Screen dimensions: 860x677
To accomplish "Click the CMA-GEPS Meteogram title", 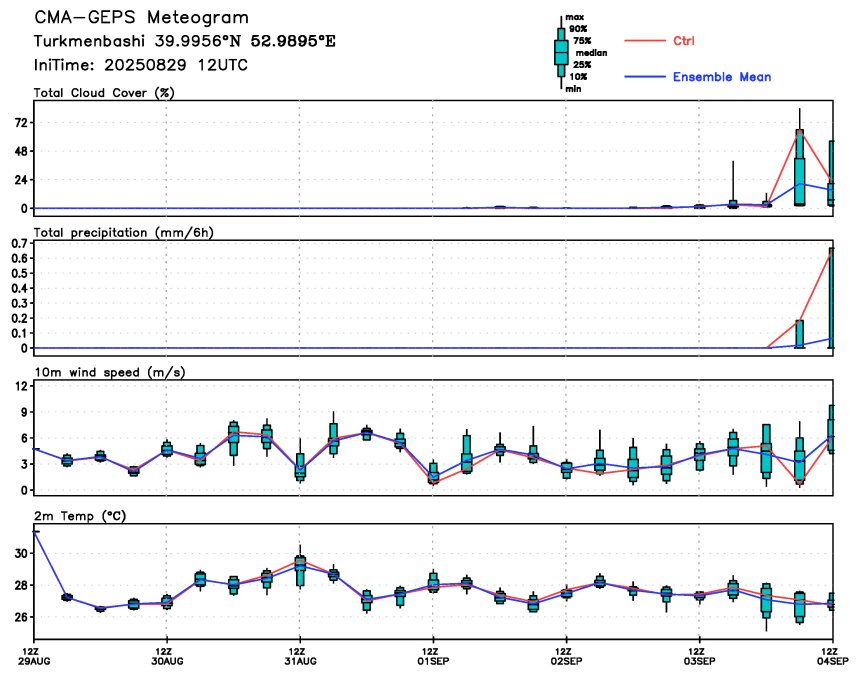I will (142, 18).
